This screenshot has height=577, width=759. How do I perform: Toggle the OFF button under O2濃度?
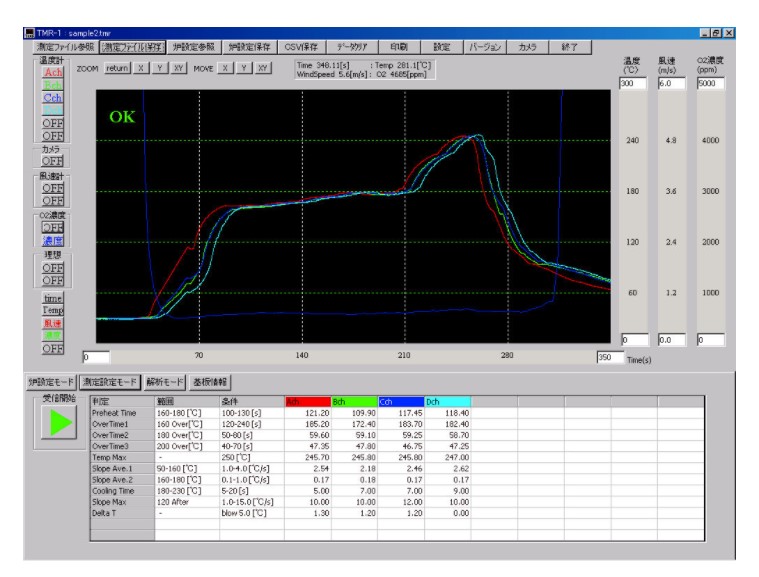[x=52, y=228]
